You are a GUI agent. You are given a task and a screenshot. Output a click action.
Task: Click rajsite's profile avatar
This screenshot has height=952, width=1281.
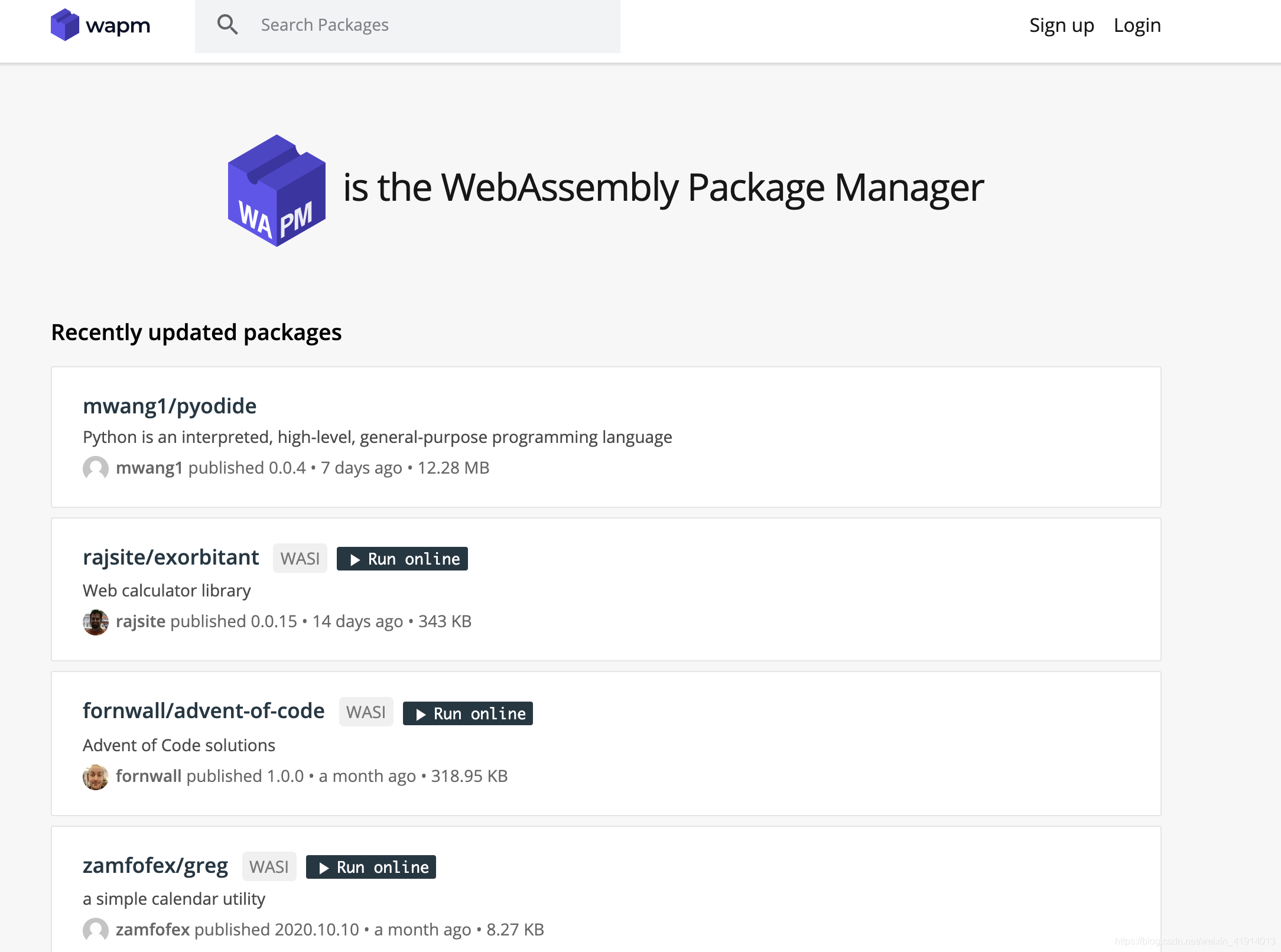tap(96, 622)
